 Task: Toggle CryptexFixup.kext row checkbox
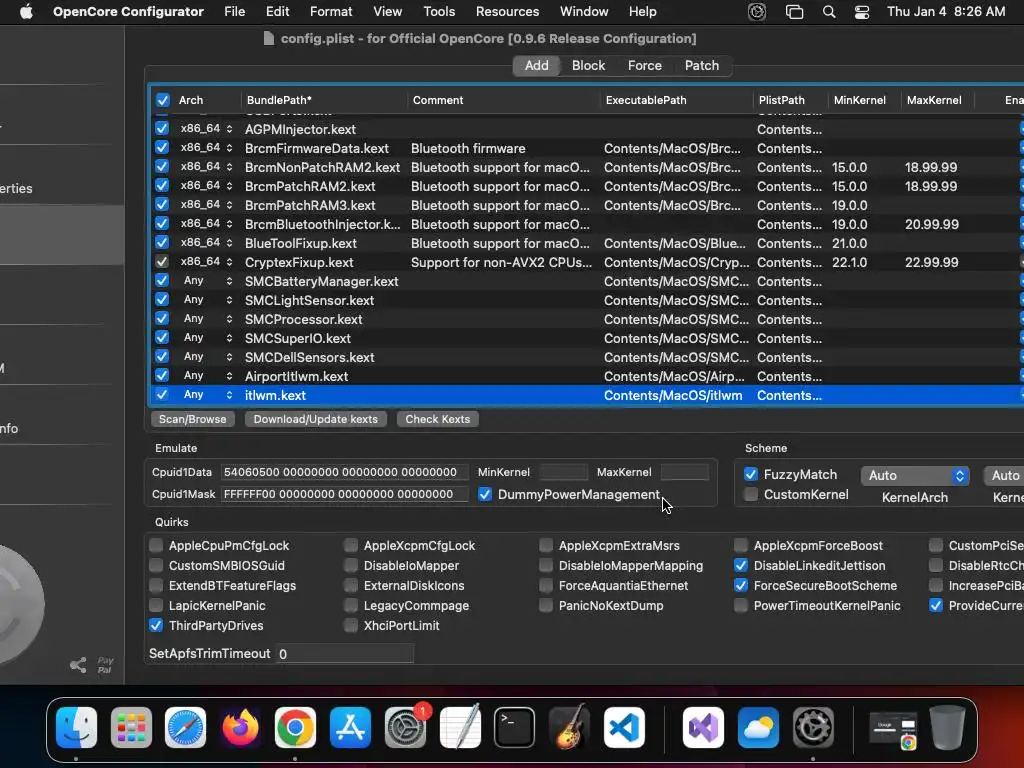[x=162, y=262]
